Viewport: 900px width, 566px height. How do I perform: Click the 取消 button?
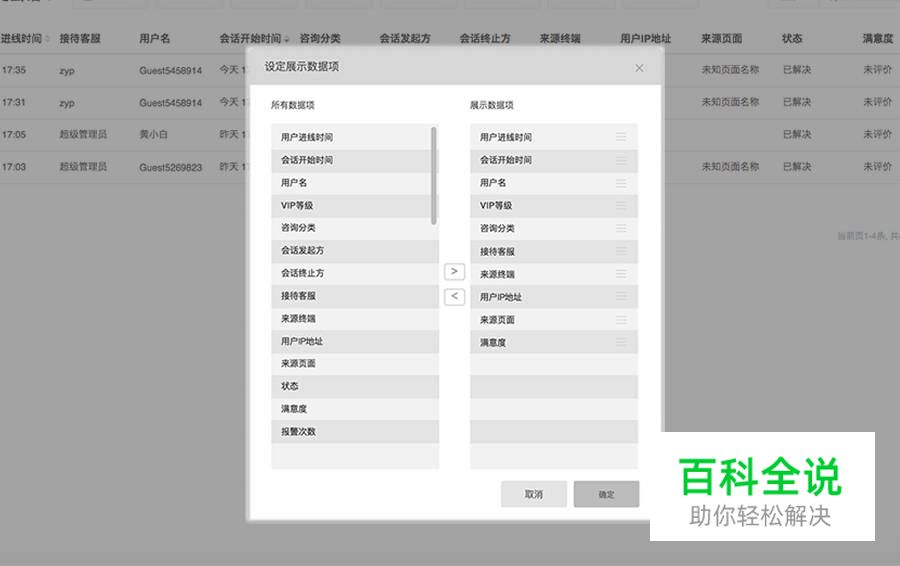pos(533,494)
